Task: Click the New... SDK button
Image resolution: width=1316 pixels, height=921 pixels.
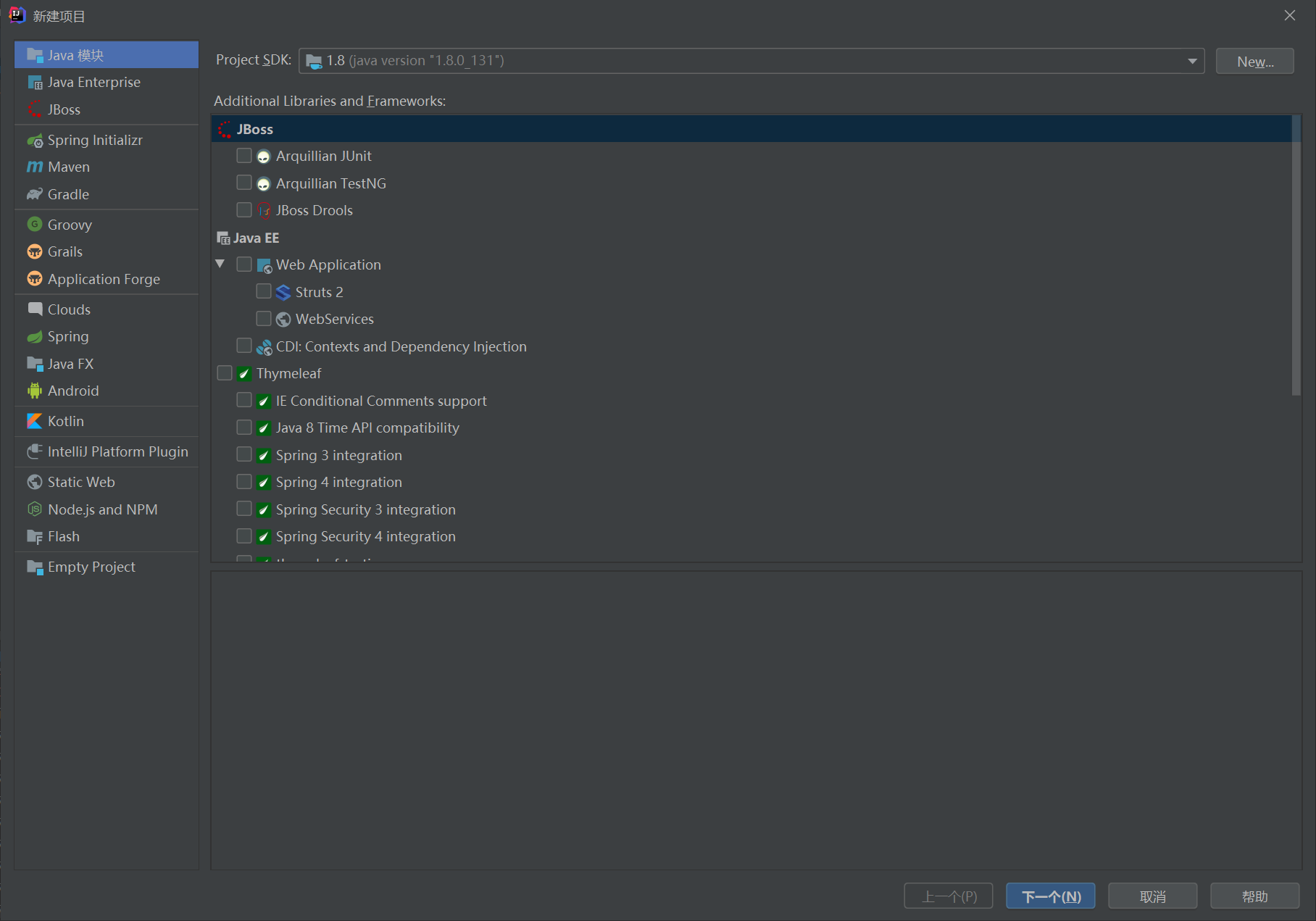Action: click(1254, 62)
